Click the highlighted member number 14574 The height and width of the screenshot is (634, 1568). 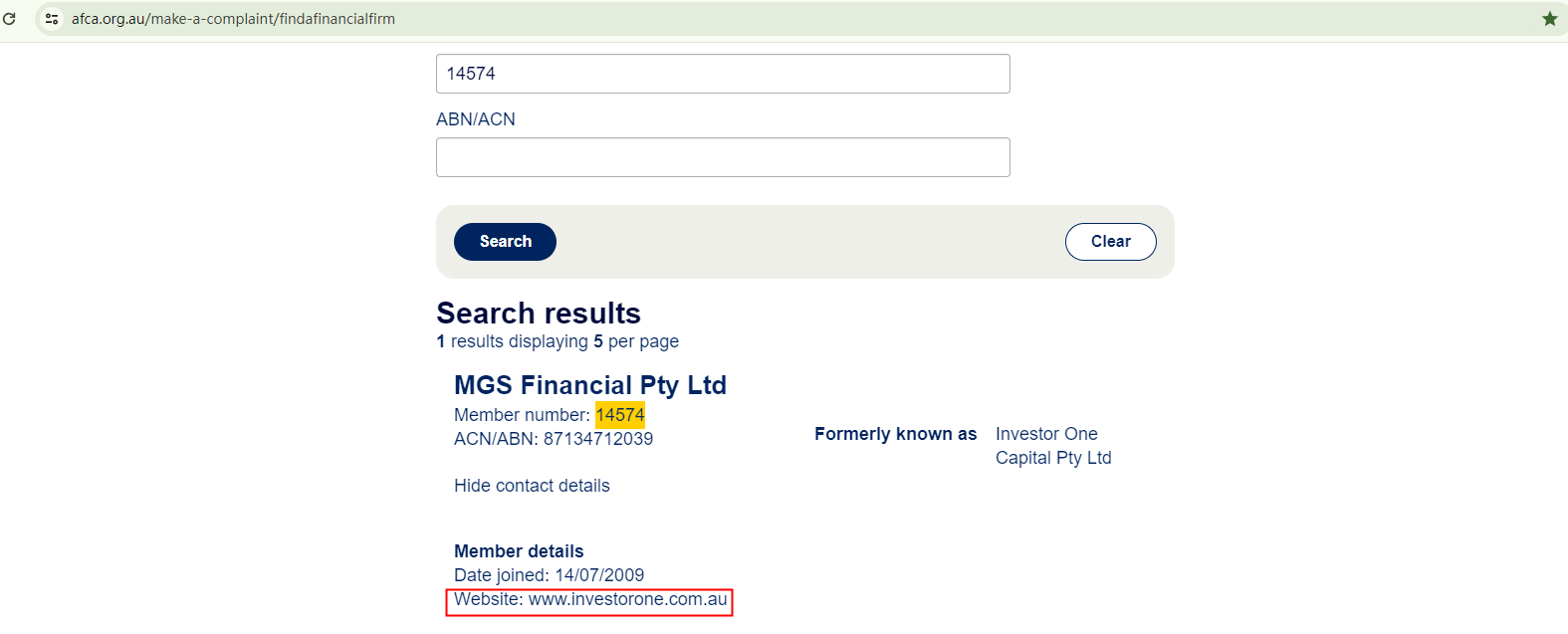(620, 415)
